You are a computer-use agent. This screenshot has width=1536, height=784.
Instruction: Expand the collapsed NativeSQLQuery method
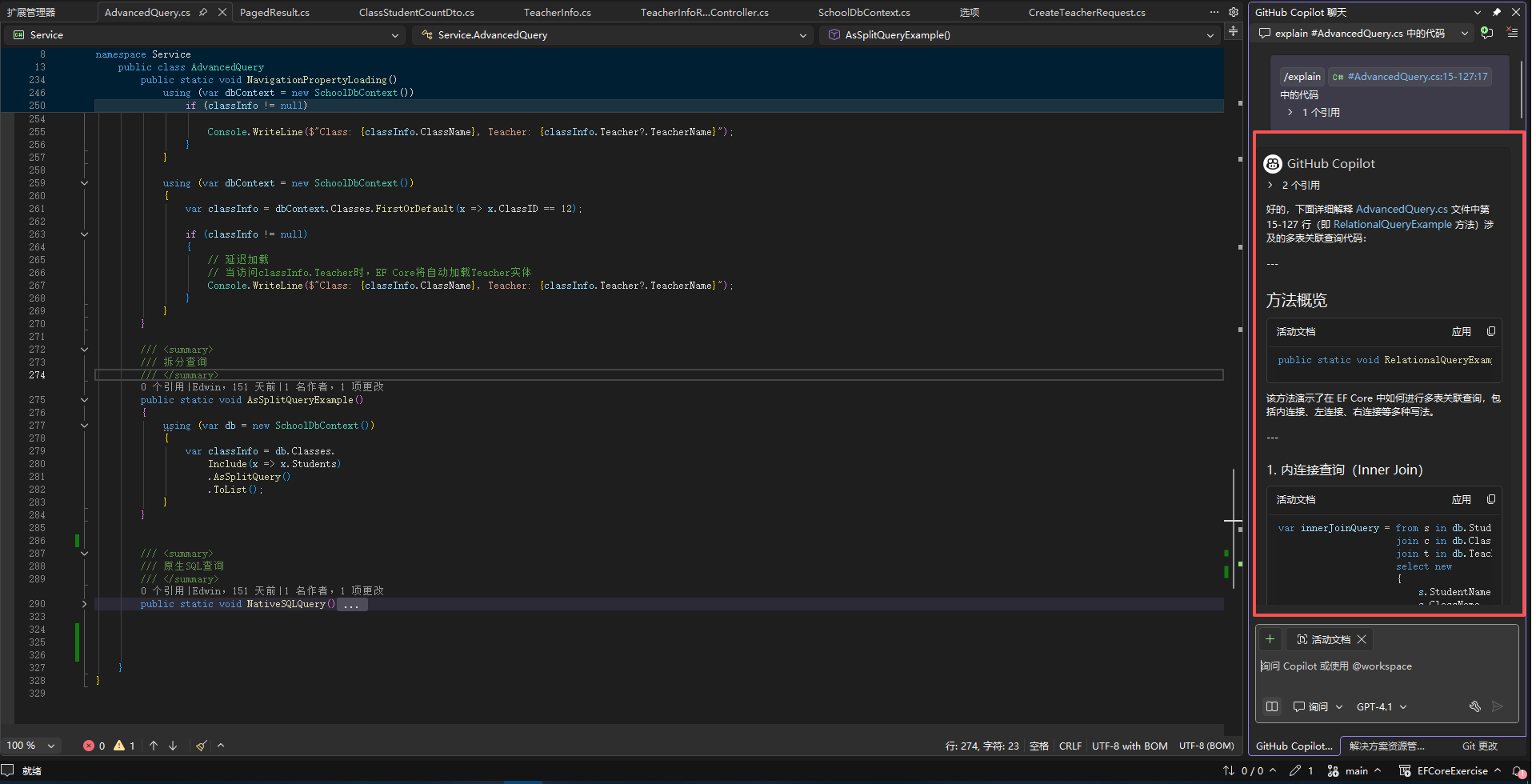pos(84,604)
